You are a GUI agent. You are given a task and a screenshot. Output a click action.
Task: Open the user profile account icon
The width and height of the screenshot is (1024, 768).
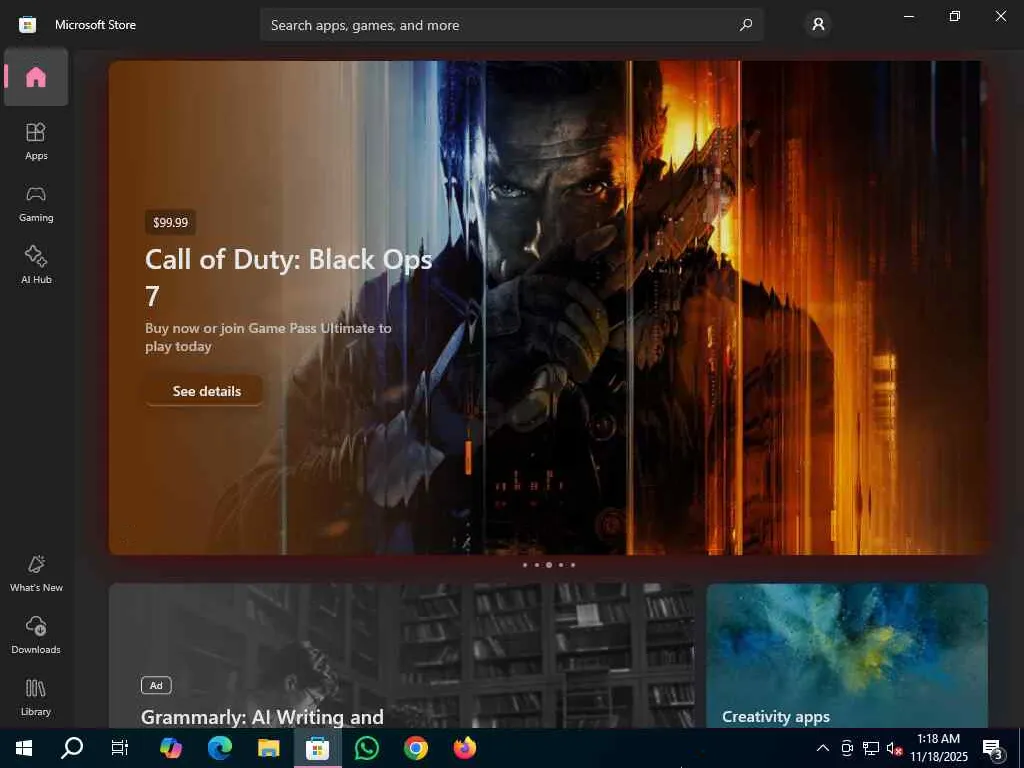(818, 25)
